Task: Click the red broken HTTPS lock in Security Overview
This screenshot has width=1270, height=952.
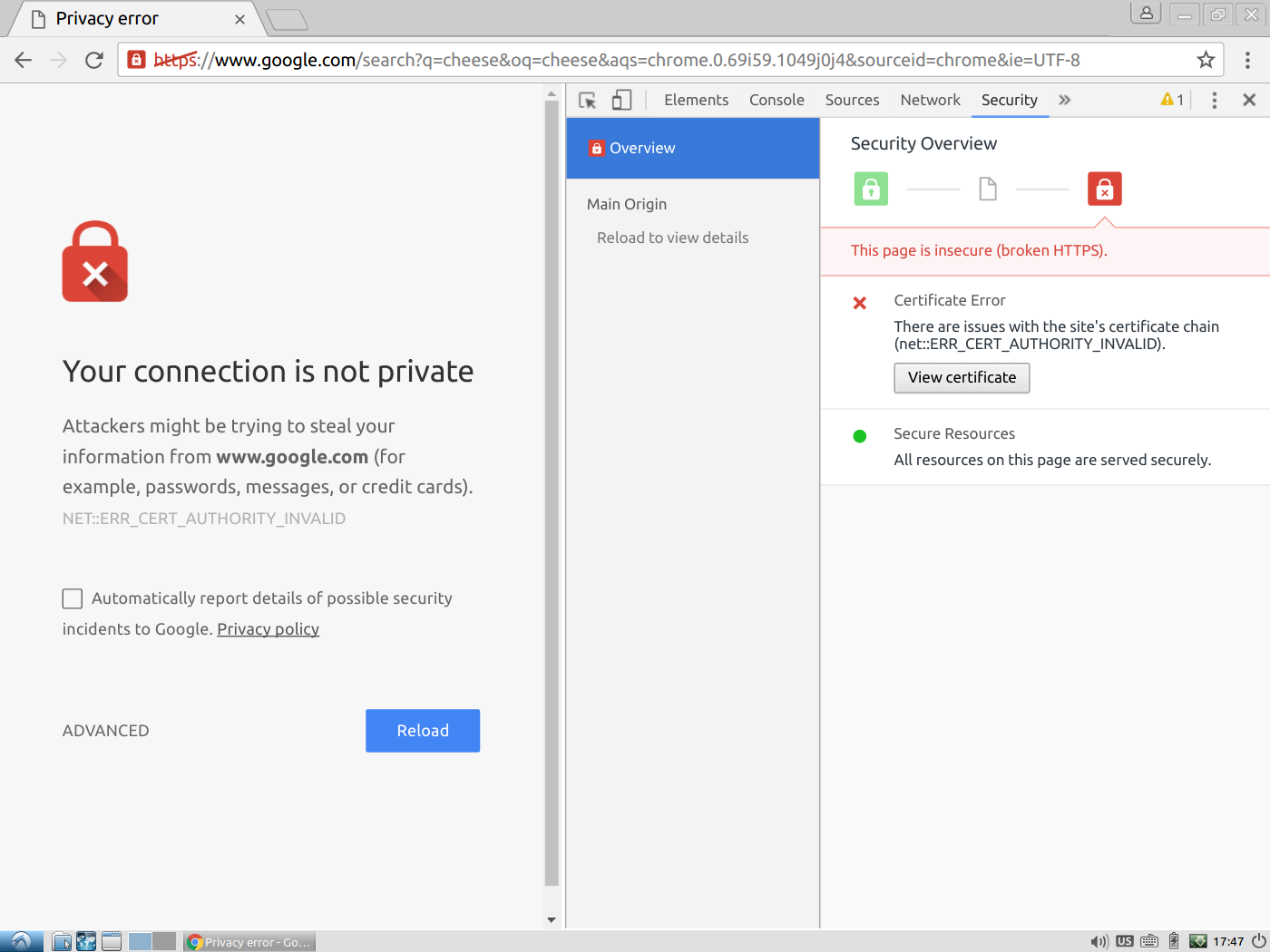Action: pyautogui.click(x=1104, y=189)
